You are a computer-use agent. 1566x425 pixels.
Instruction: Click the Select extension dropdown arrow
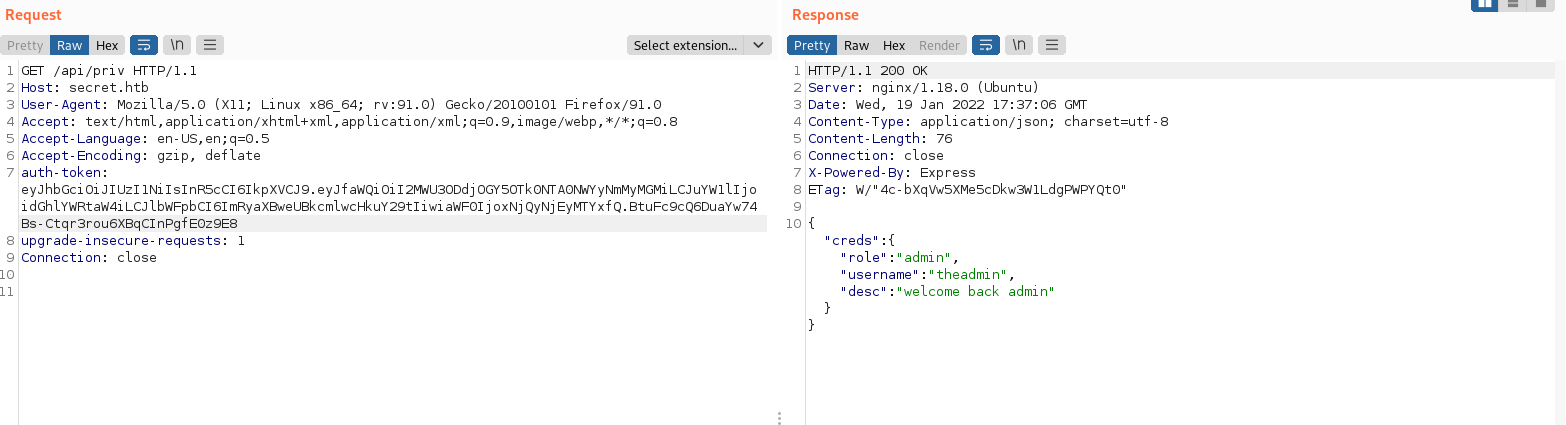coord(758,45)
